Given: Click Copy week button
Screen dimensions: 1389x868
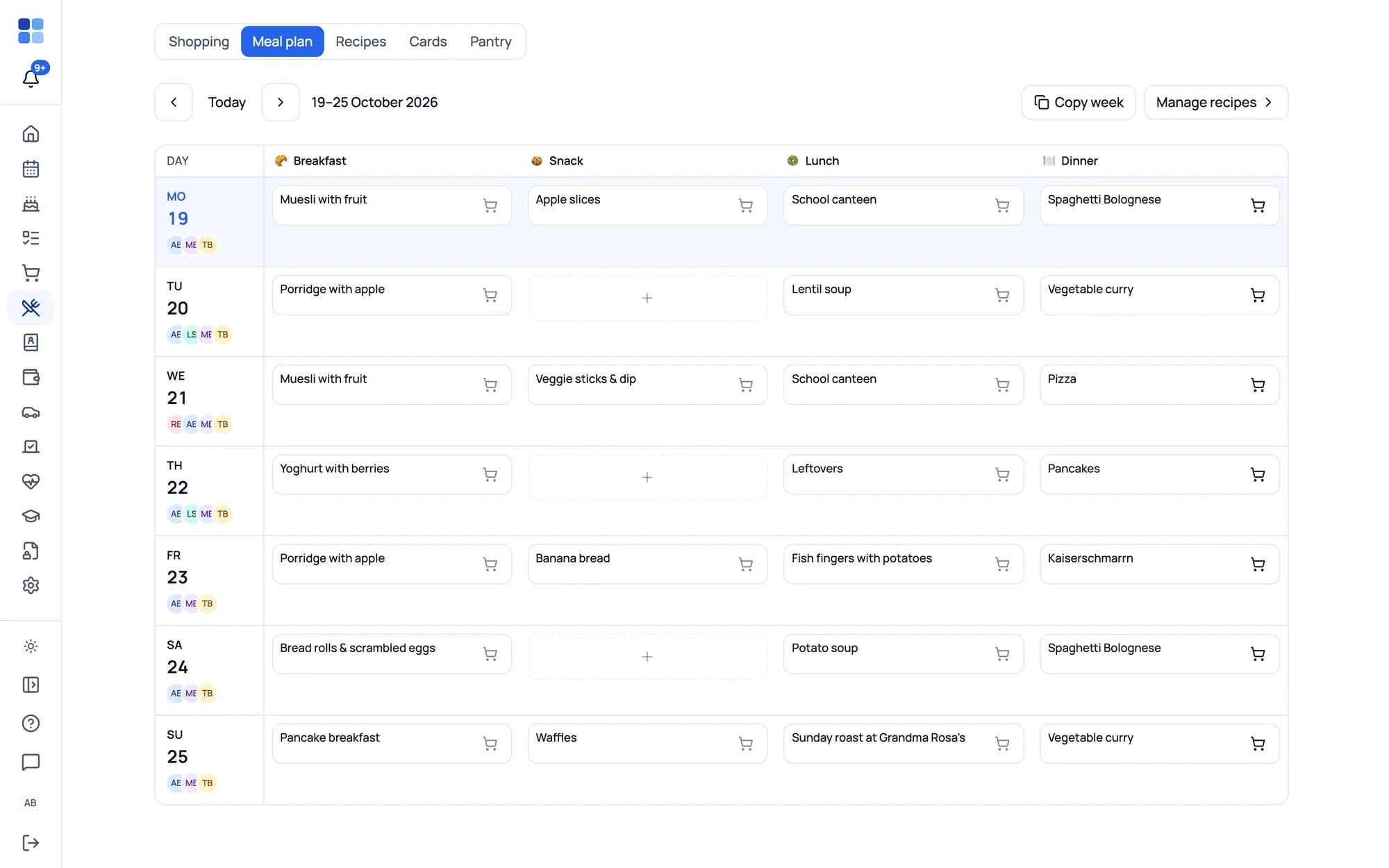Looking at the screenshot, I should point(1079,102).
